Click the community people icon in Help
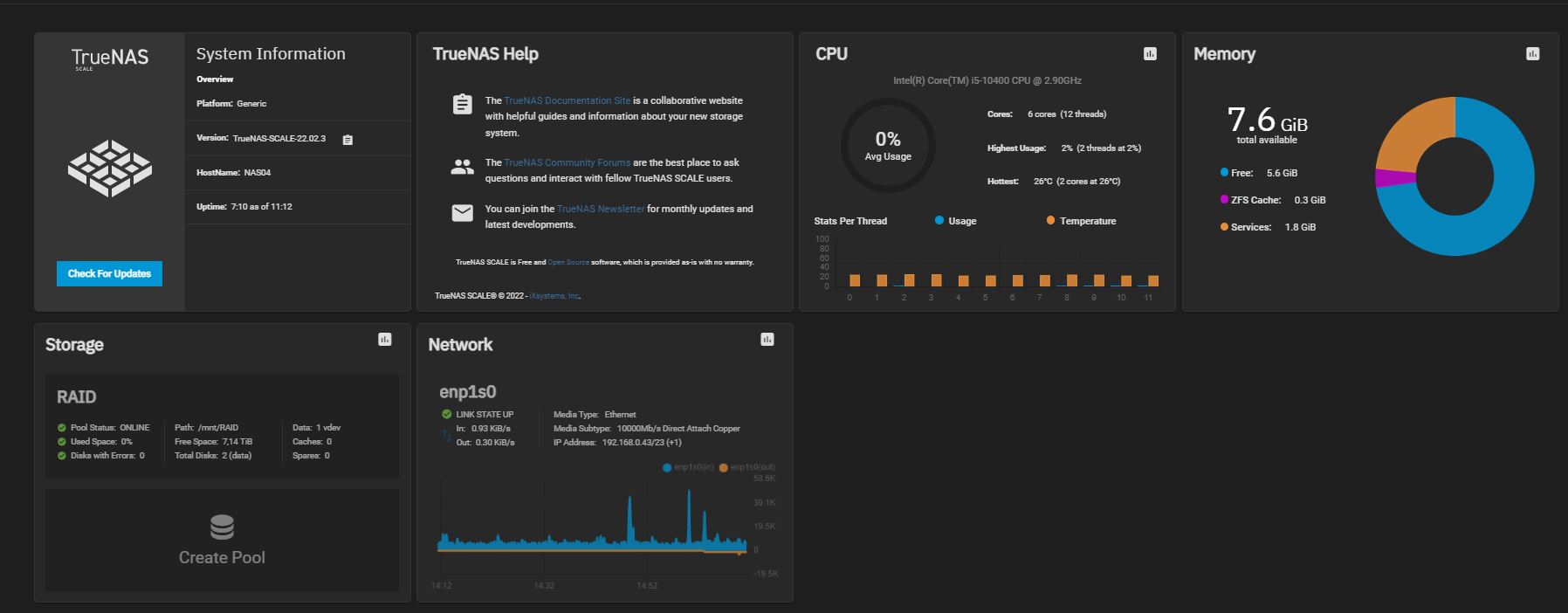1568x613 pixels. point(463,167)
